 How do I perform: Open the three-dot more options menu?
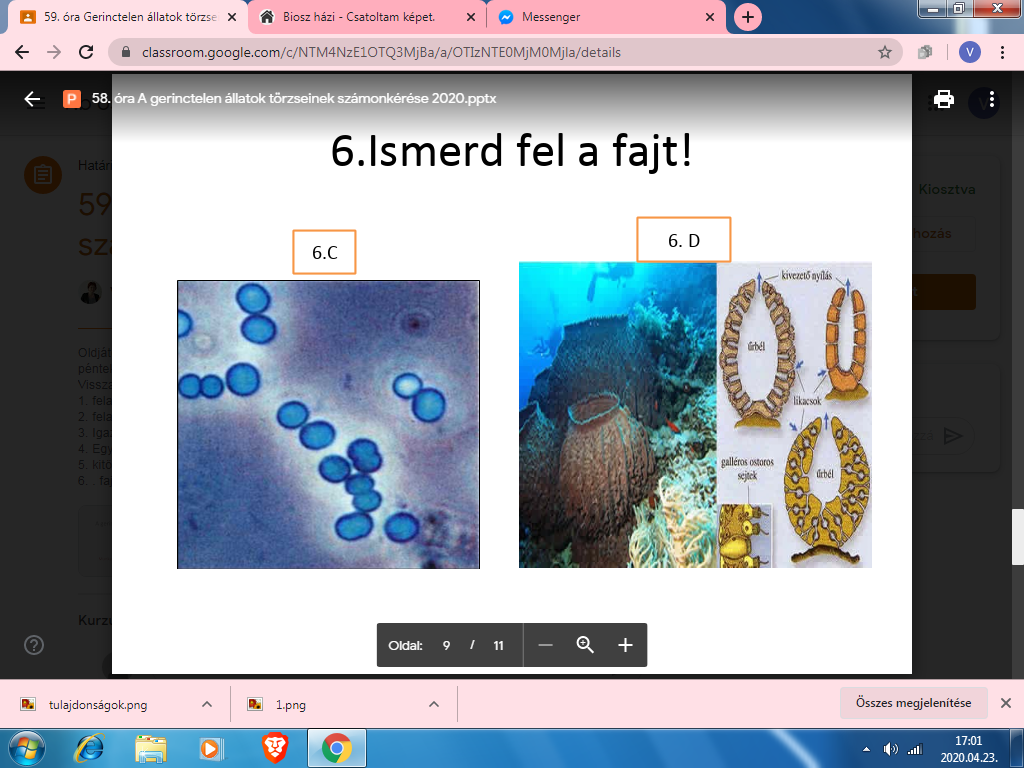991,99
